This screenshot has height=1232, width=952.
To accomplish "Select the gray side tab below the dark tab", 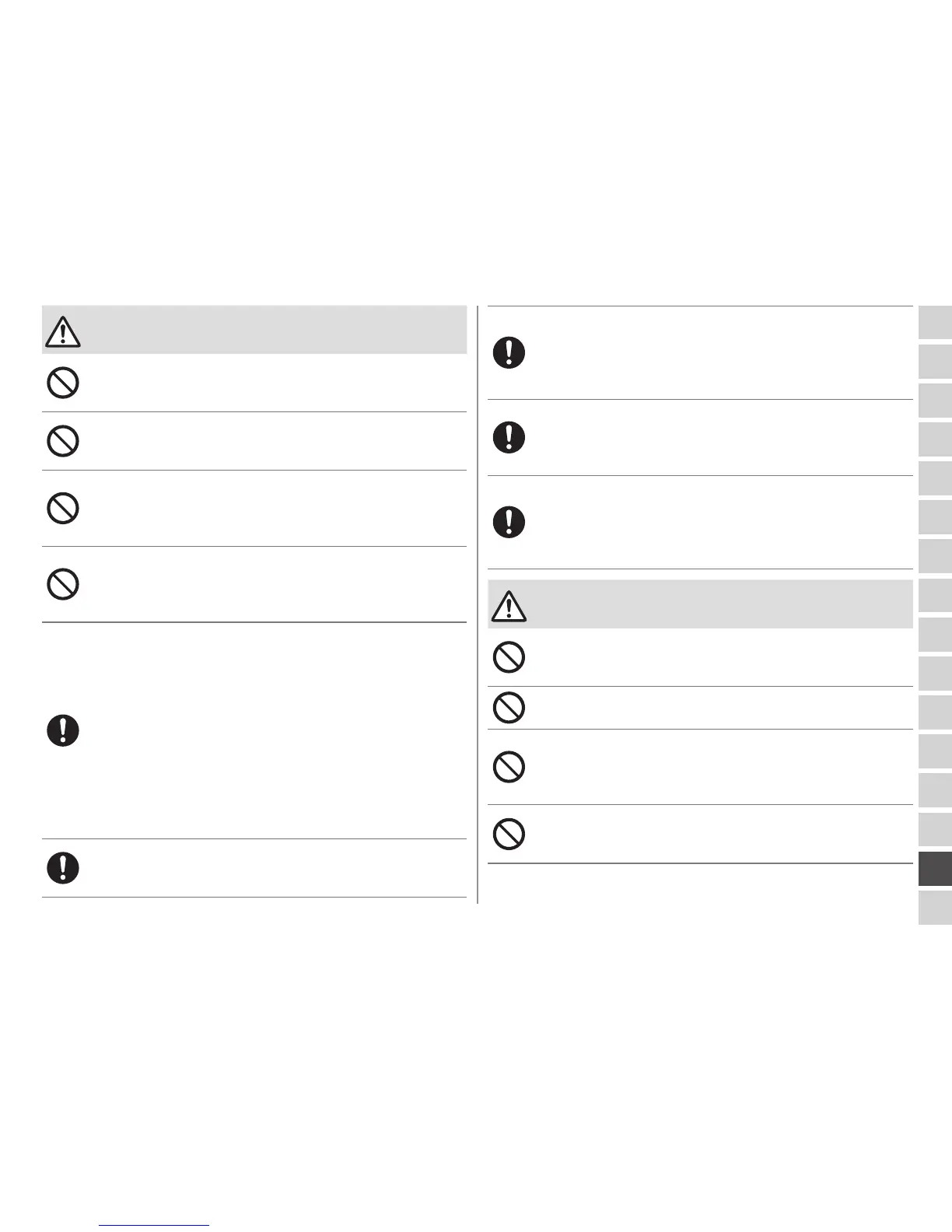I will (x=935, y=907).
